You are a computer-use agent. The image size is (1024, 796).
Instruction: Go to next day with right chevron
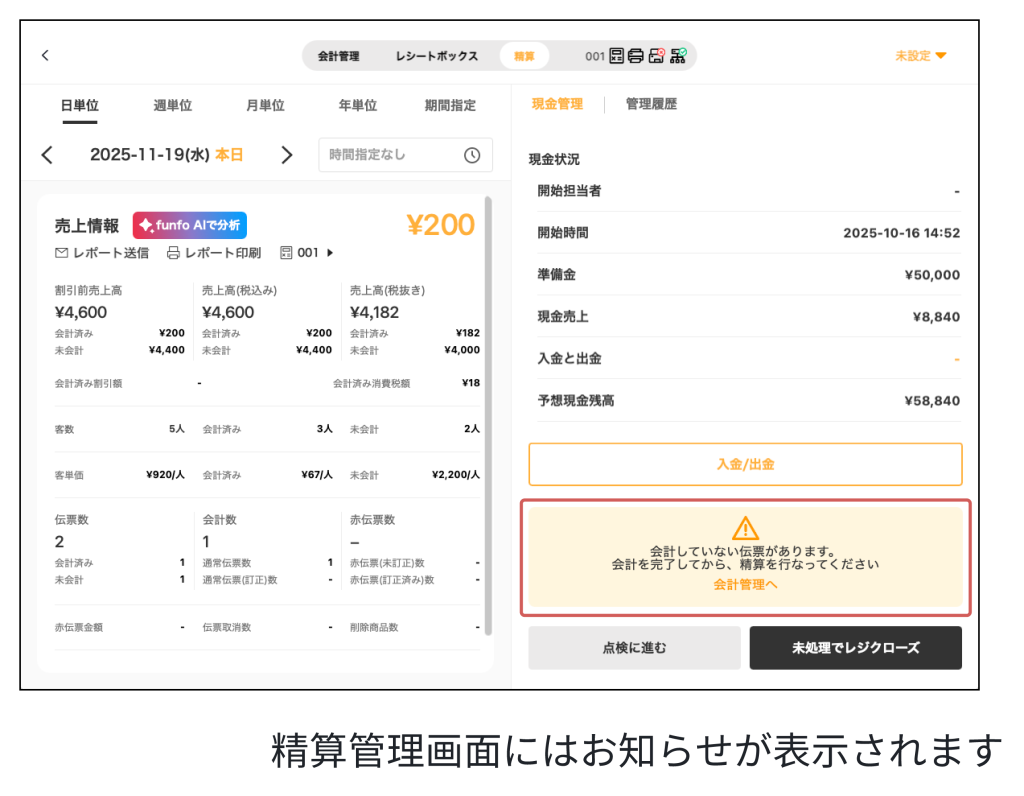click(x=287, y=155)
